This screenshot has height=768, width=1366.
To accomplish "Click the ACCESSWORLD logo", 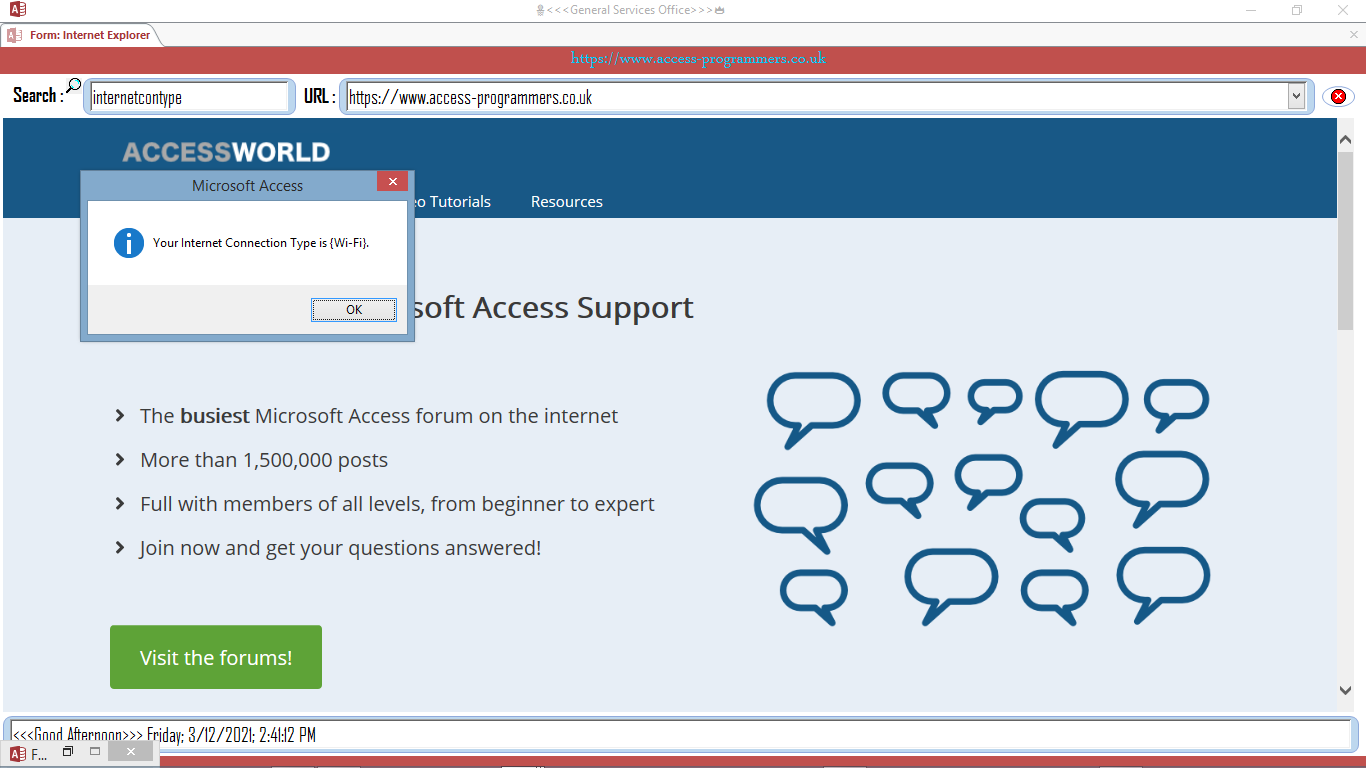I will [x=226, y=153].
